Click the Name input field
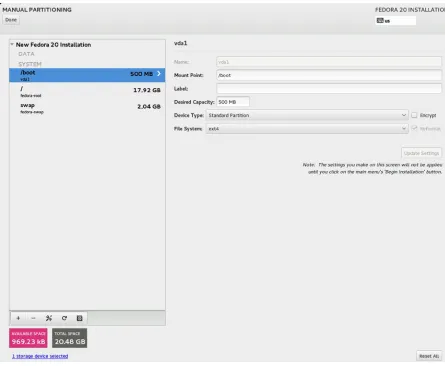 329,62
